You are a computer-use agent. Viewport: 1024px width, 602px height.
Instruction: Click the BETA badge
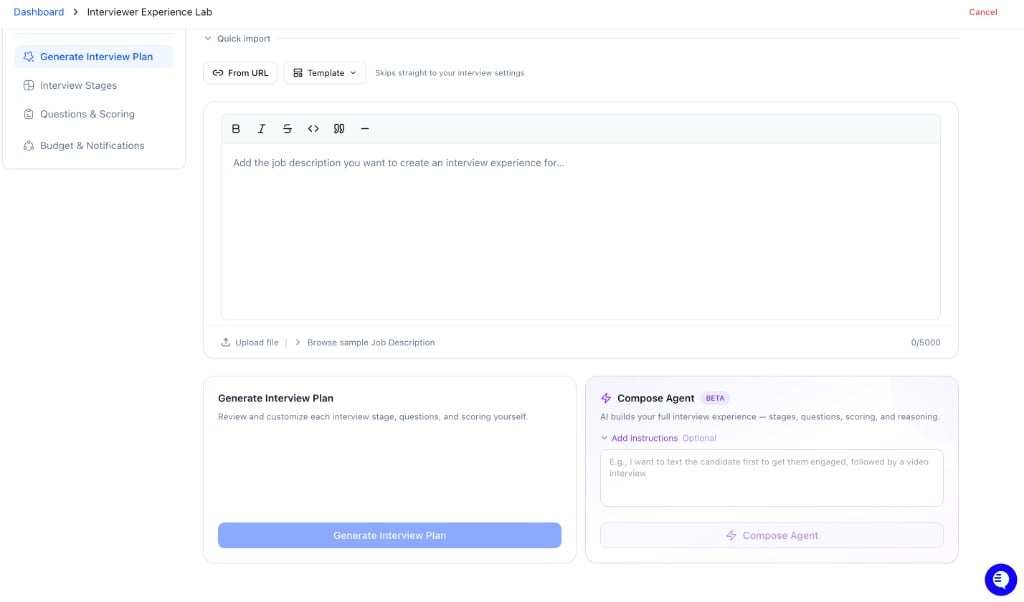pyautogui.click(x=714, y=398)
